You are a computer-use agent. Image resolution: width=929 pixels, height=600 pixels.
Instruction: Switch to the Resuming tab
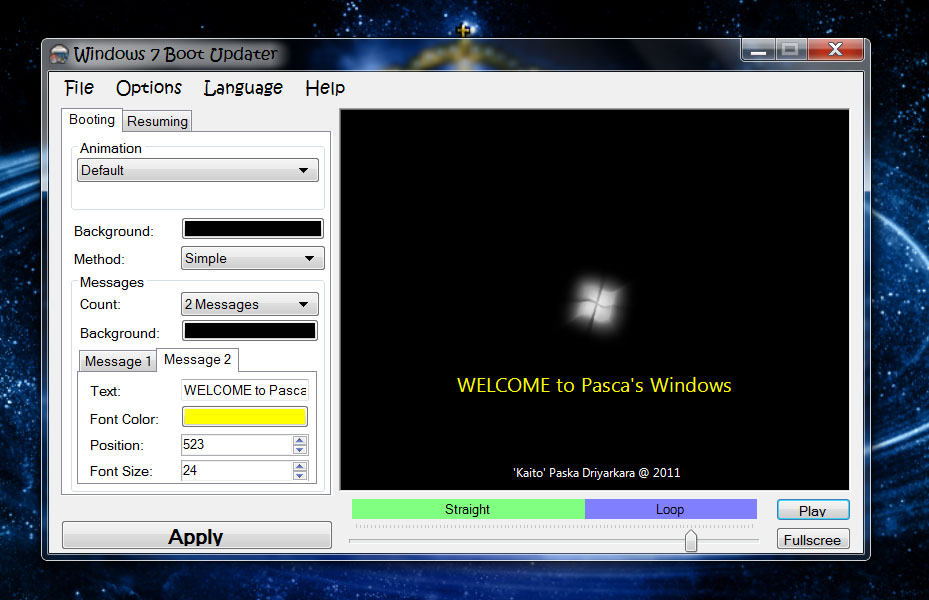click(x=157, y=121)
